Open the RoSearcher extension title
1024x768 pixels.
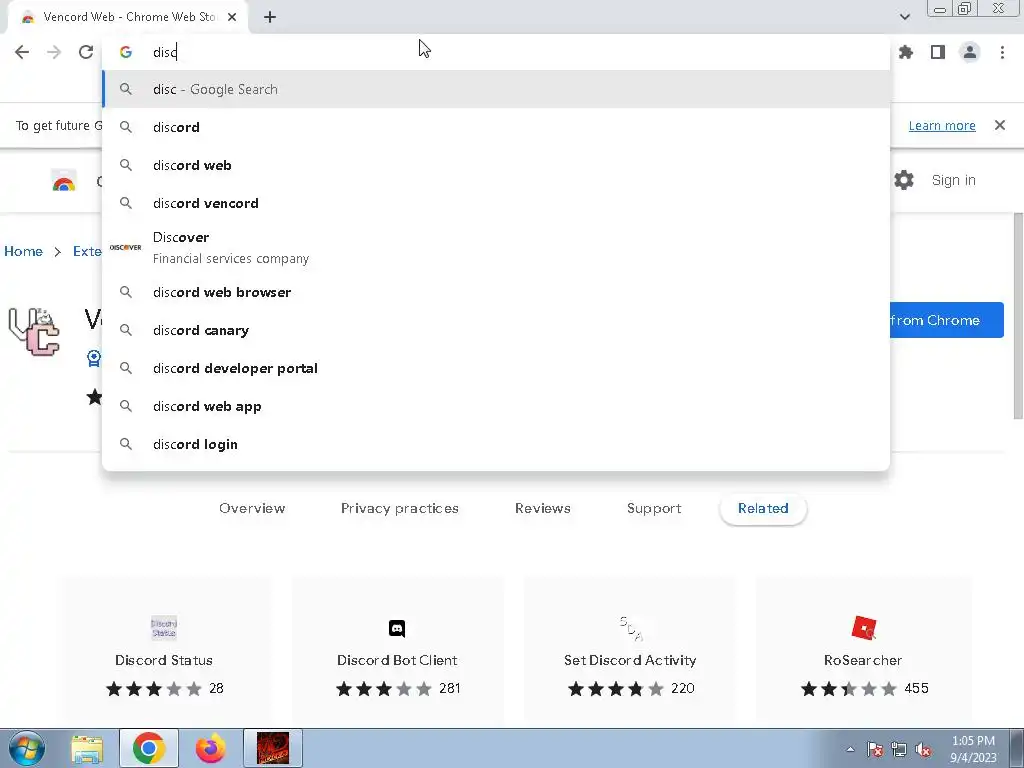pyautogui.click(x=863, y=660)
